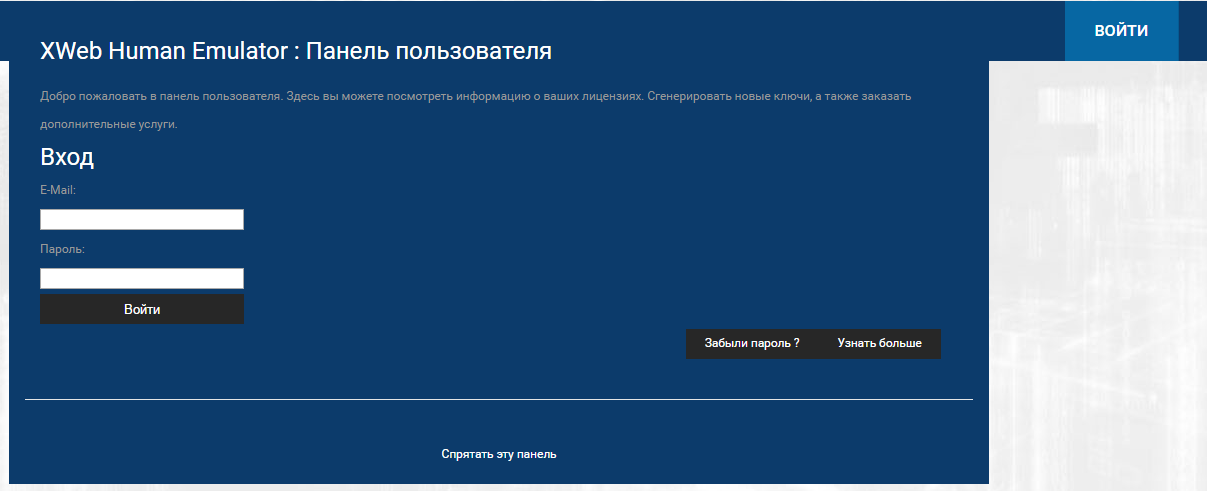Click the ВОЙТИ tab at top right
Screen dimensions: 1207x491
pyautogui.click(x=1121, y=31)
